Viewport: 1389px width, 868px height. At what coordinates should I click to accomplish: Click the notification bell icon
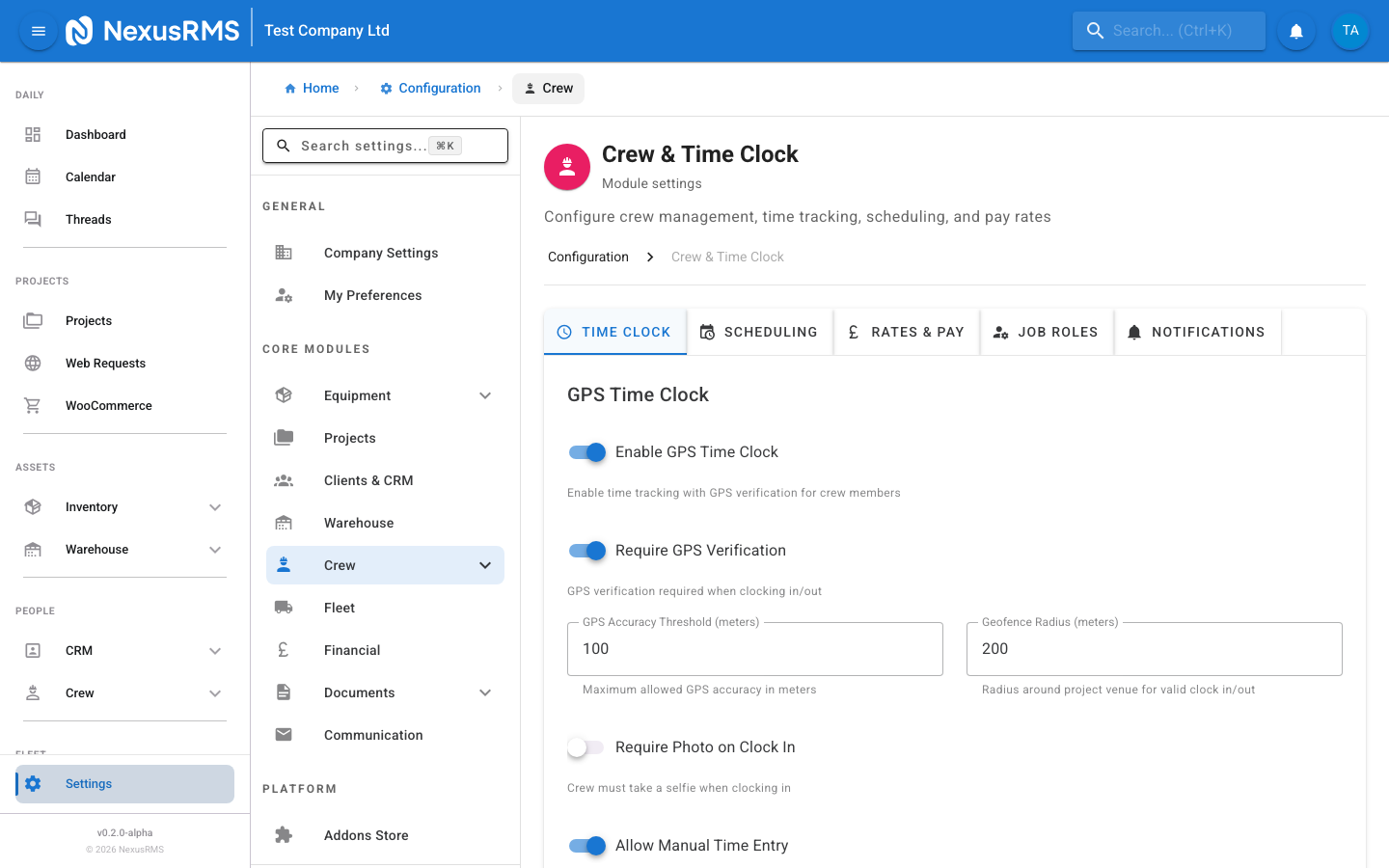point(1295,30)
